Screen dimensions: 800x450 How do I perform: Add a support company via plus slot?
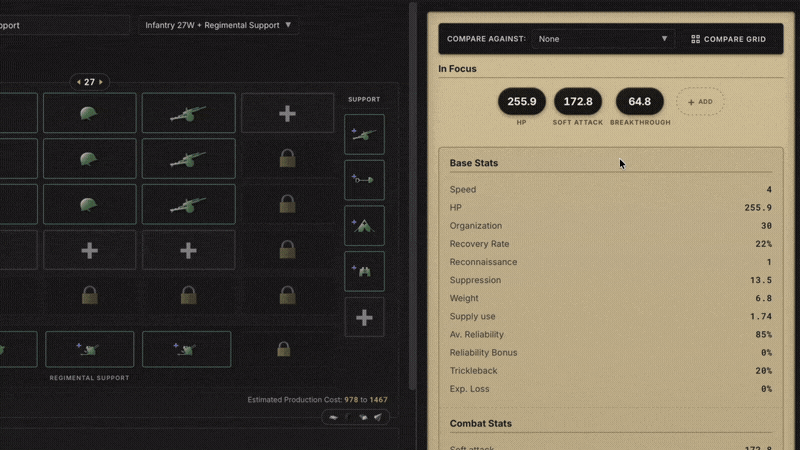(364, 318)
